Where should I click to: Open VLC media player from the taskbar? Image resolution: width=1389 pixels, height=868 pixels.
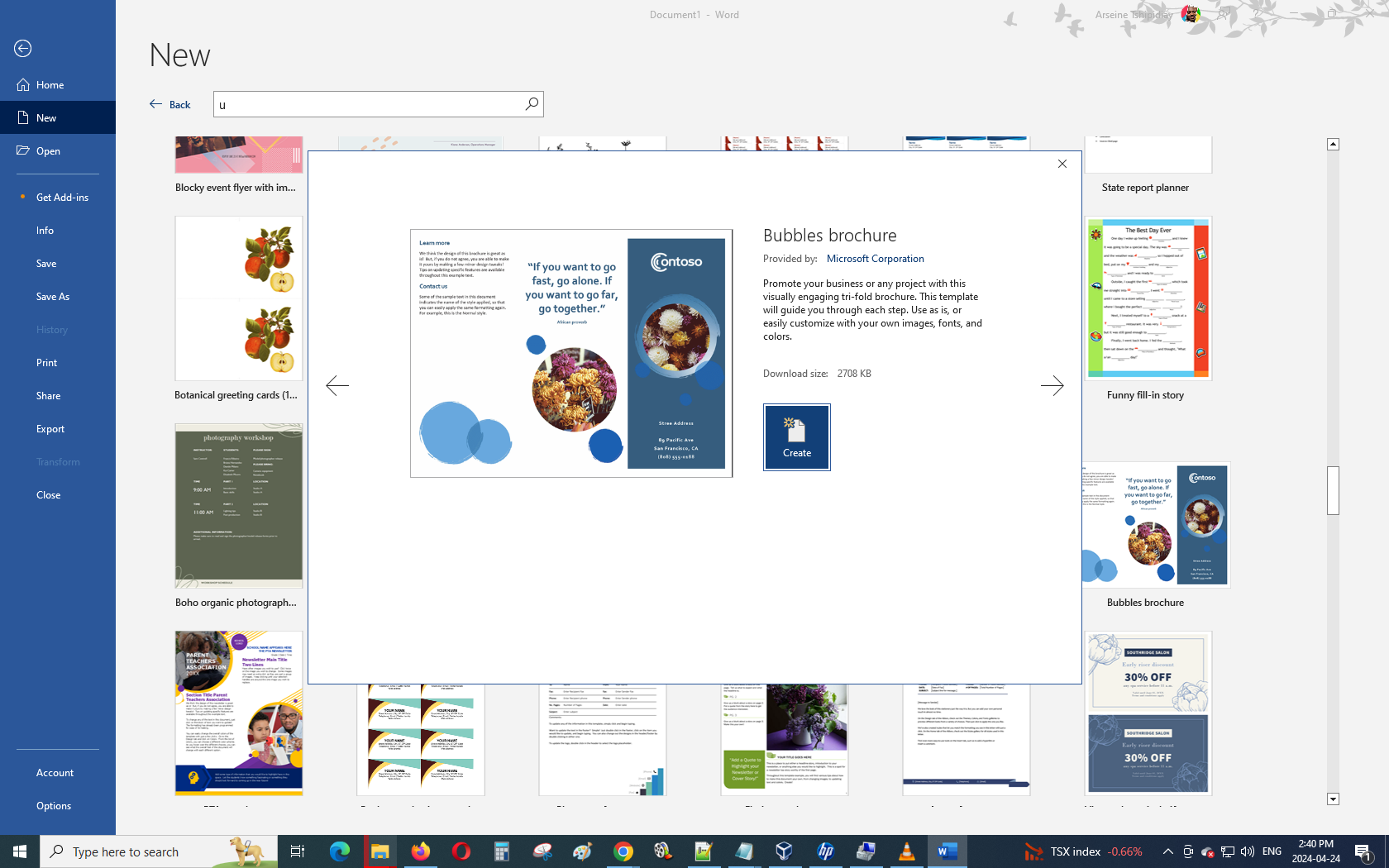pyautogui.click(x=906, y=851)
